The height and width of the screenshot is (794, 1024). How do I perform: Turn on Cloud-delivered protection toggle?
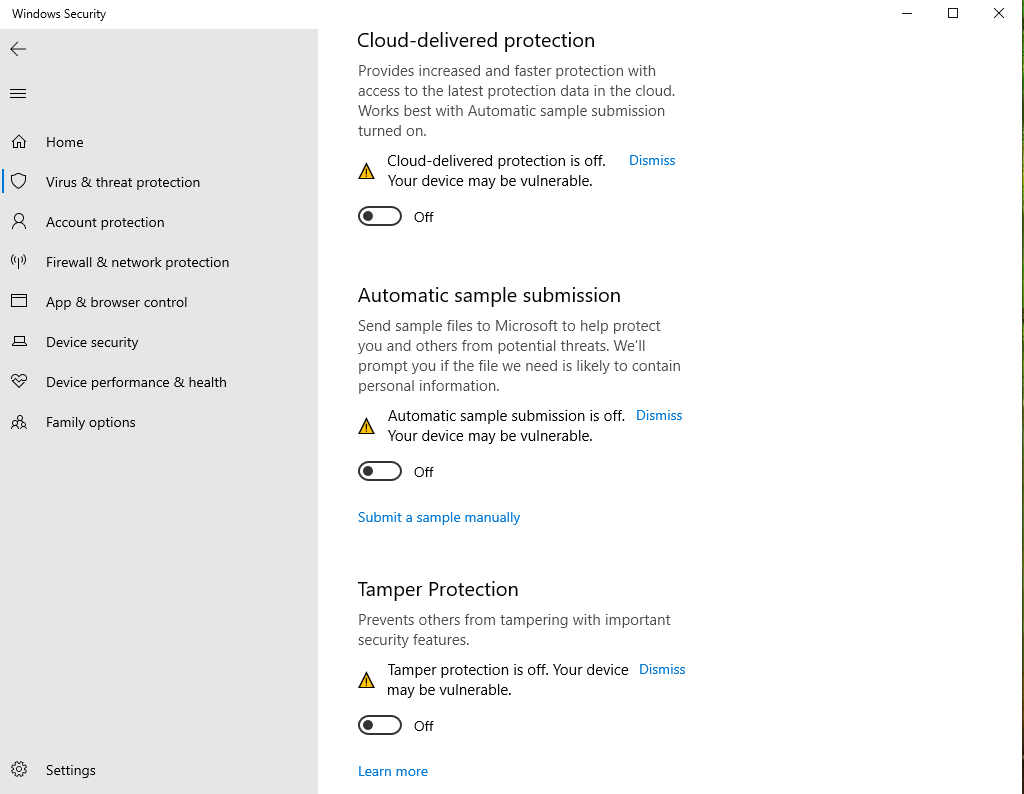(x=380, y=217)
